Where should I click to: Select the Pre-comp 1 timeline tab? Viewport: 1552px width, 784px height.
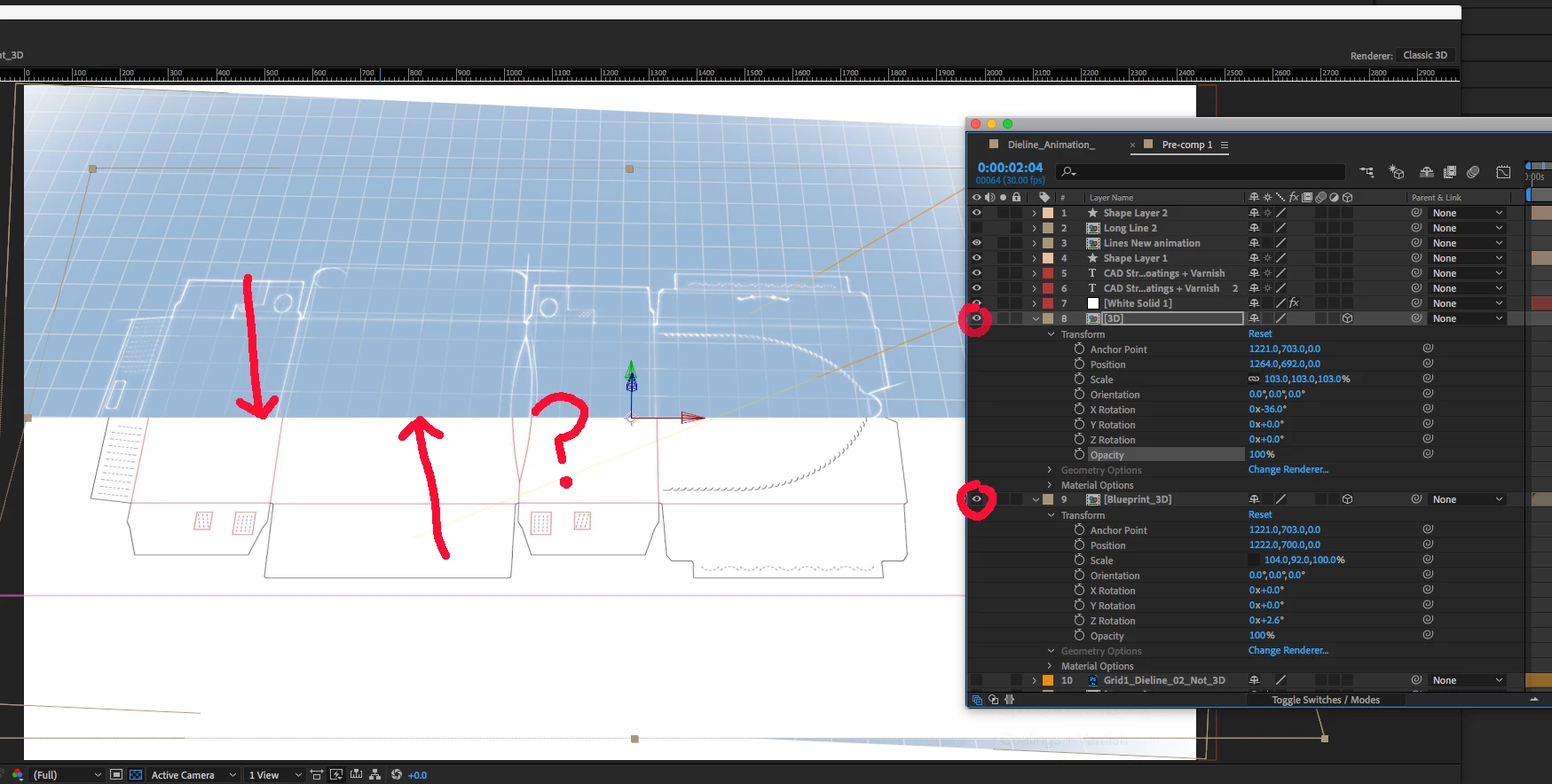click(1186, 145)
